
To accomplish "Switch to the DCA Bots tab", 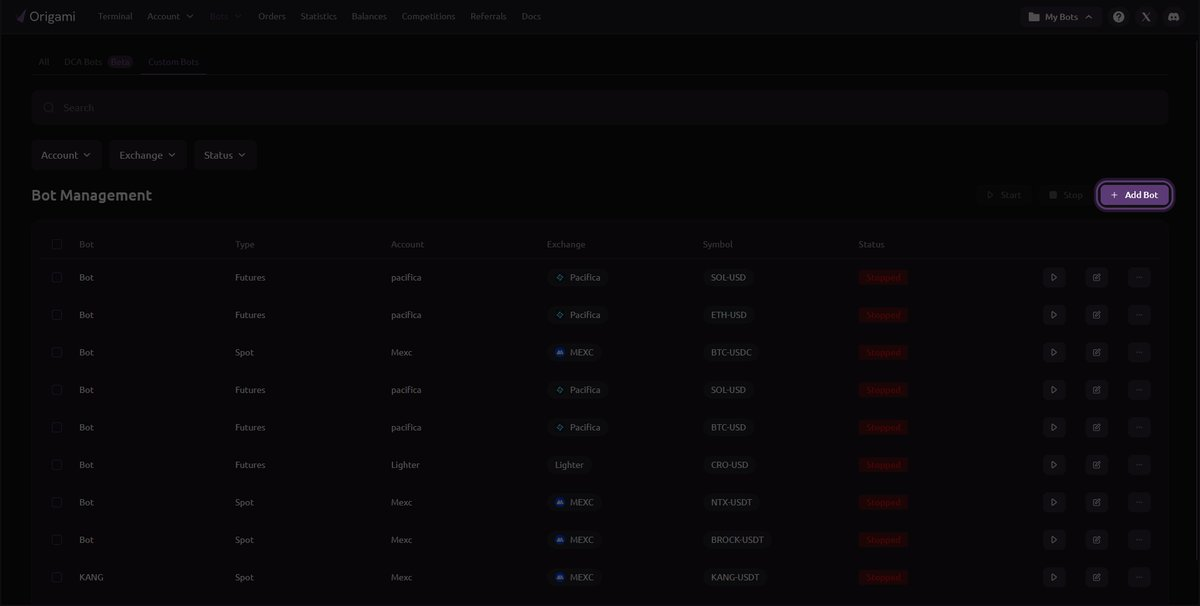I will coord(84,62).
